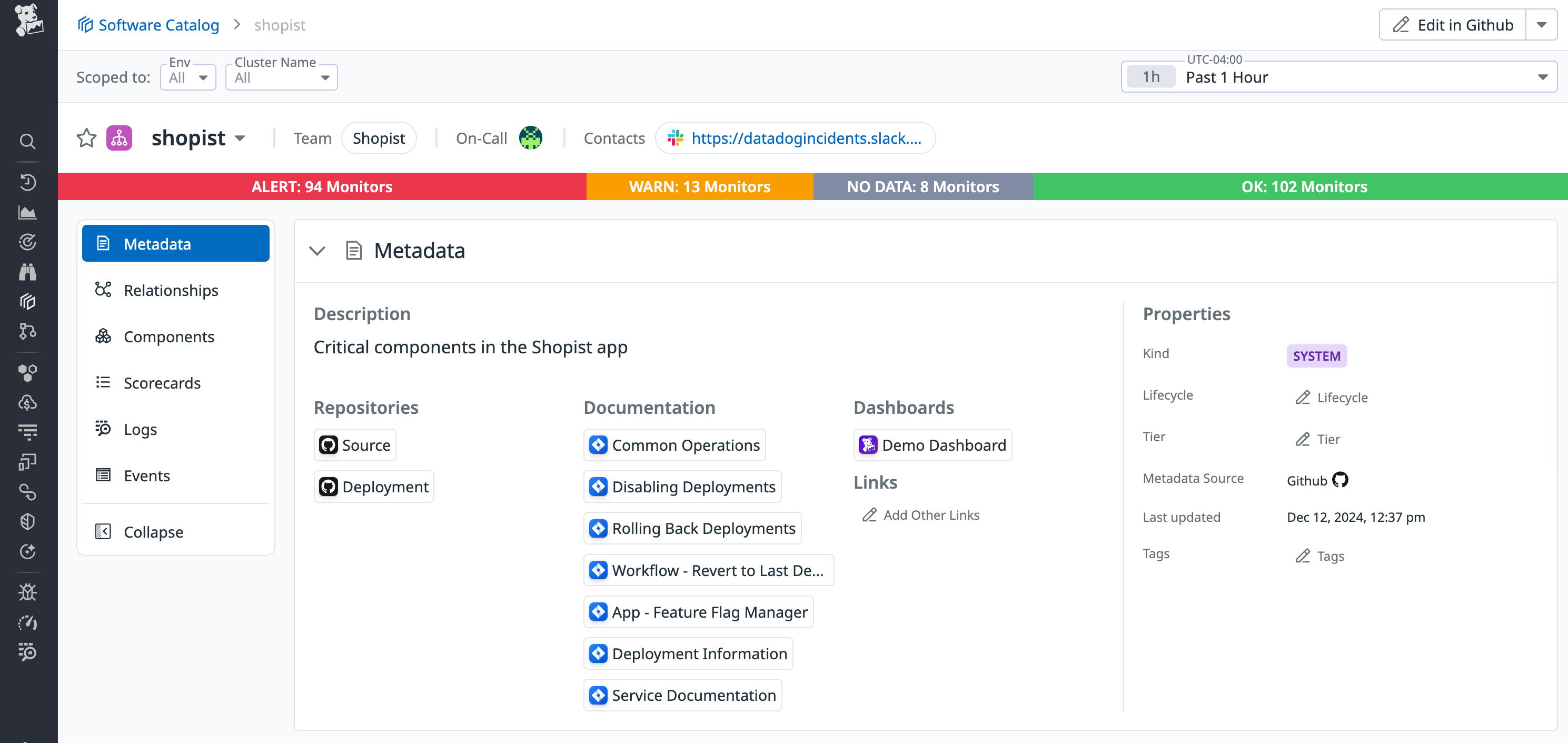Open the Error Tracking bug icon in sidebar
1568x743 pixels.
(x=28, y=591)
